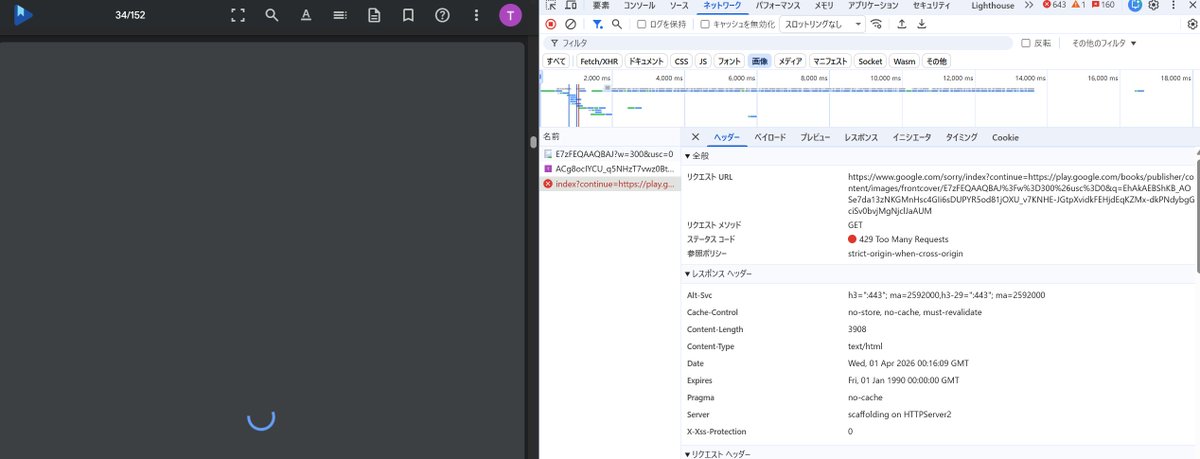Switch to the 要素 panel tab

coord(601,5)
